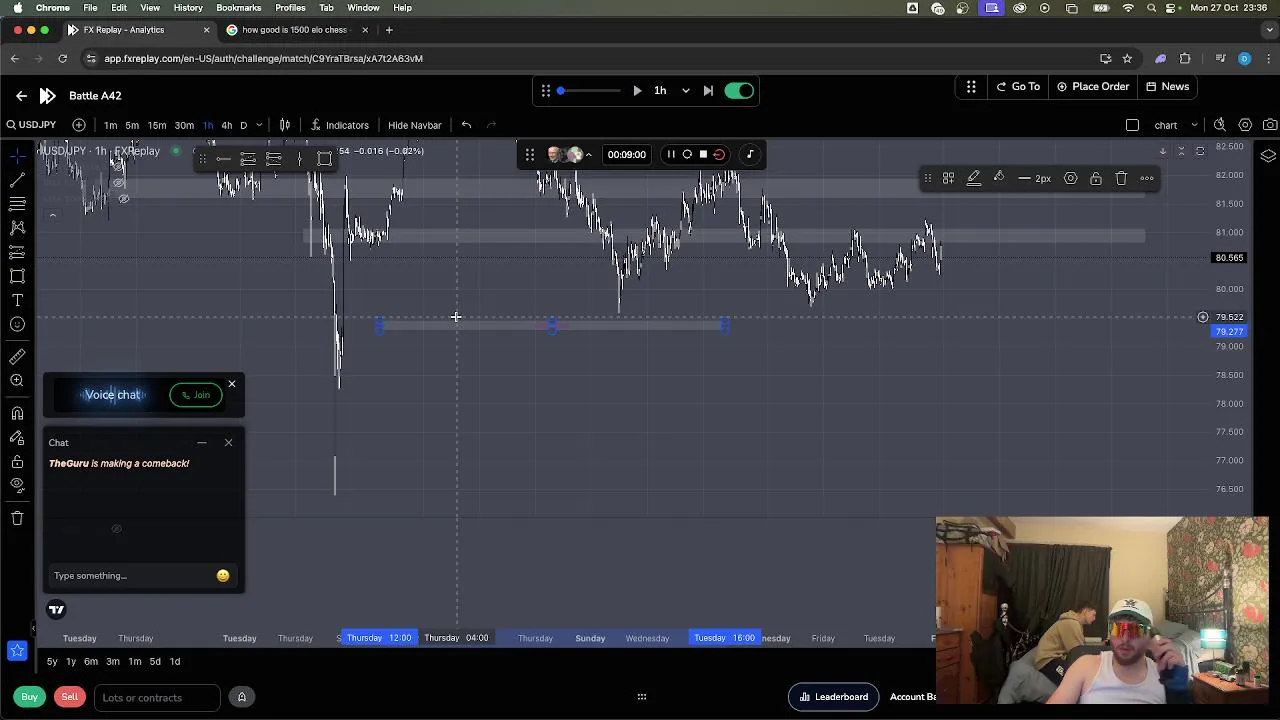
Task: Lock the selected drawing in floating toolbar
Action: (x=1096, y=178)
